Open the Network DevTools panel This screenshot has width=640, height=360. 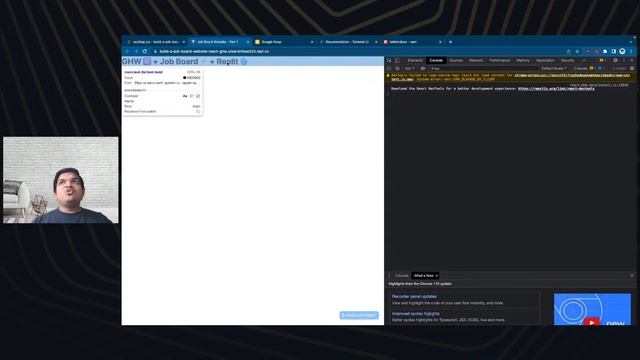point(476,60)
